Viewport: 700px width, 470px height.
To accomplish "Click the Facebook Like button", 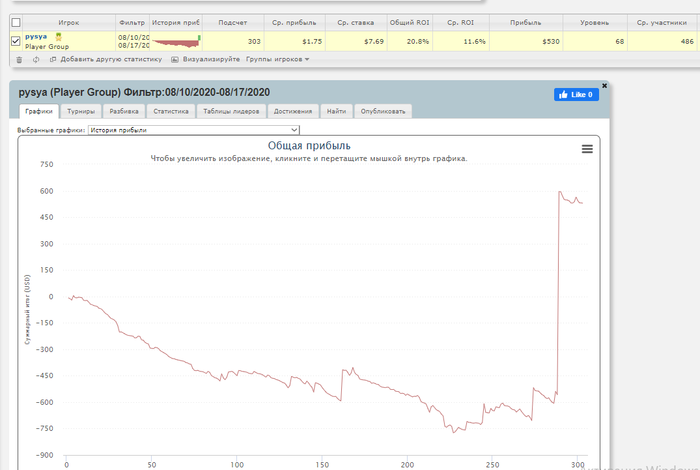I will point(576,95).
